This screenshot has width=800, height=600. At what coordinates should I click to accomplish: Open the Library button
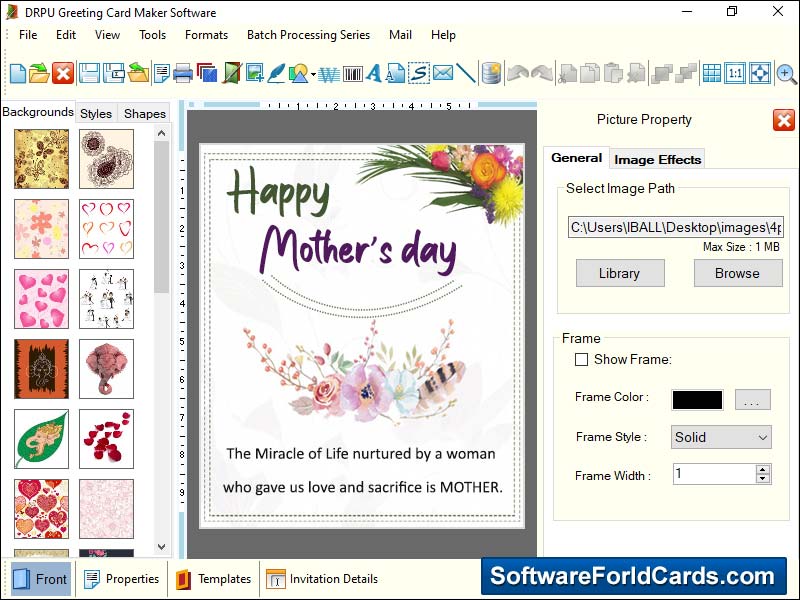(x=620, y=272)
